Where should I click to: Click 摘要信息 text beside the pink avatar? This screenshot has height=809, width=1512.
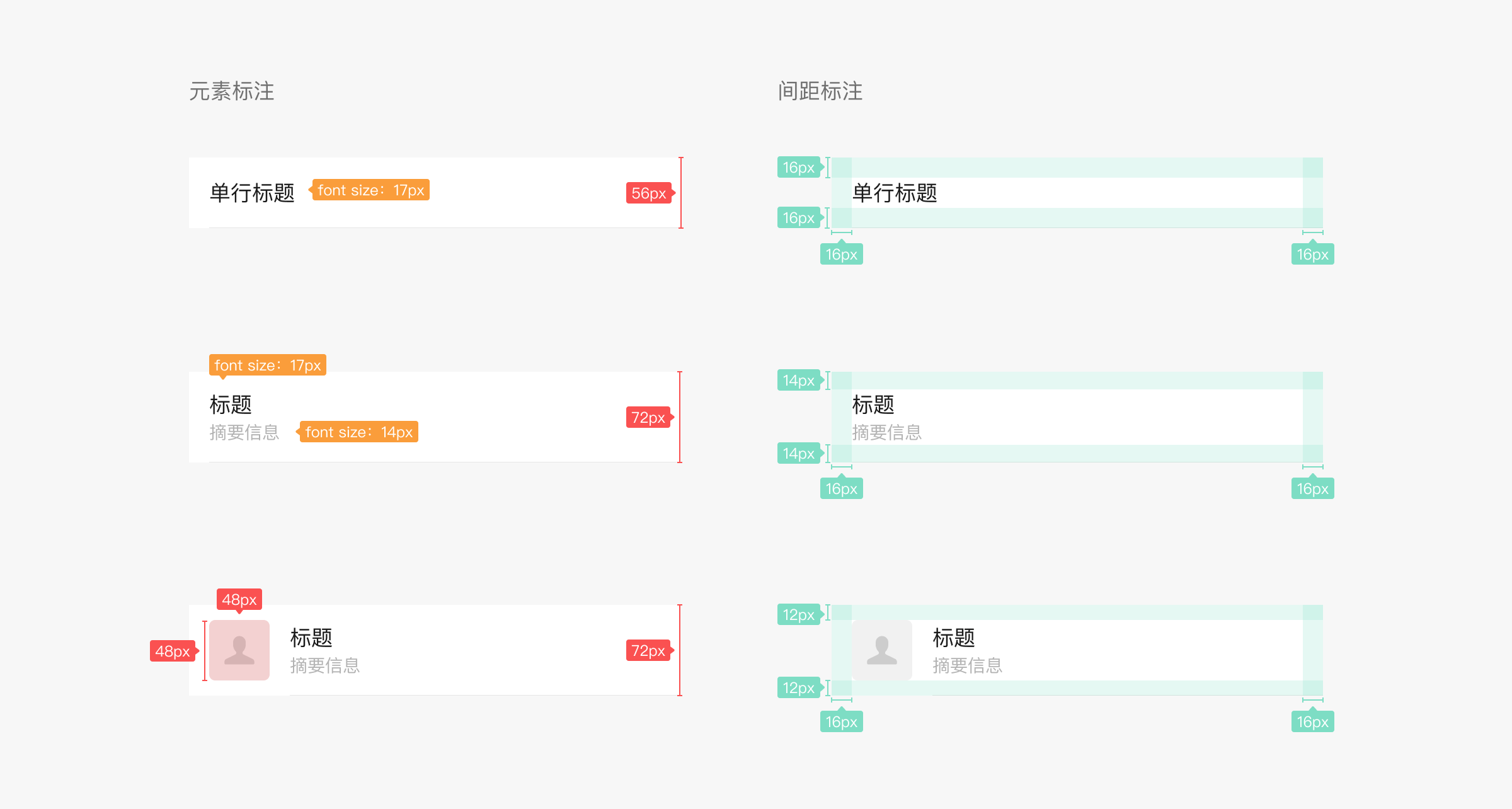(324, 665)
